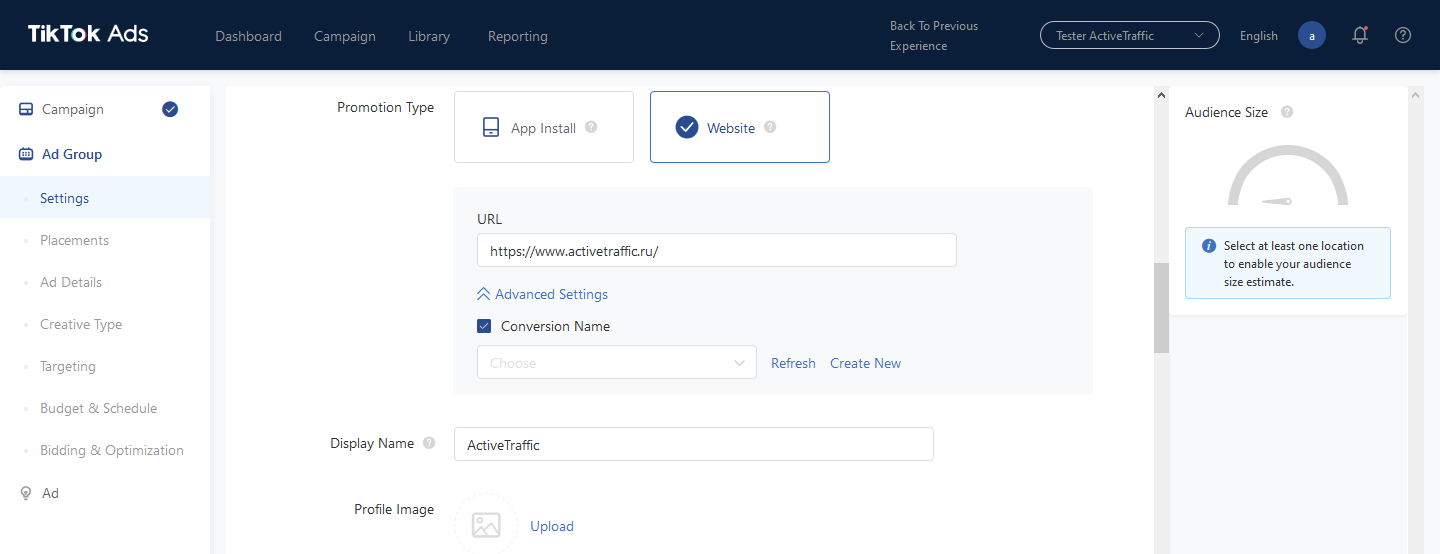The height and width of the screenshot is (554, 1440).
Task: Click the Upload profile image link
Action: 552,526
